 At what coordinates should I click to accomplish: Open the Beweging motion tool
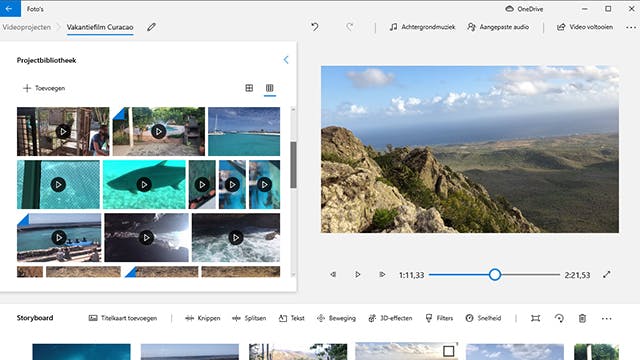[336, 318]
